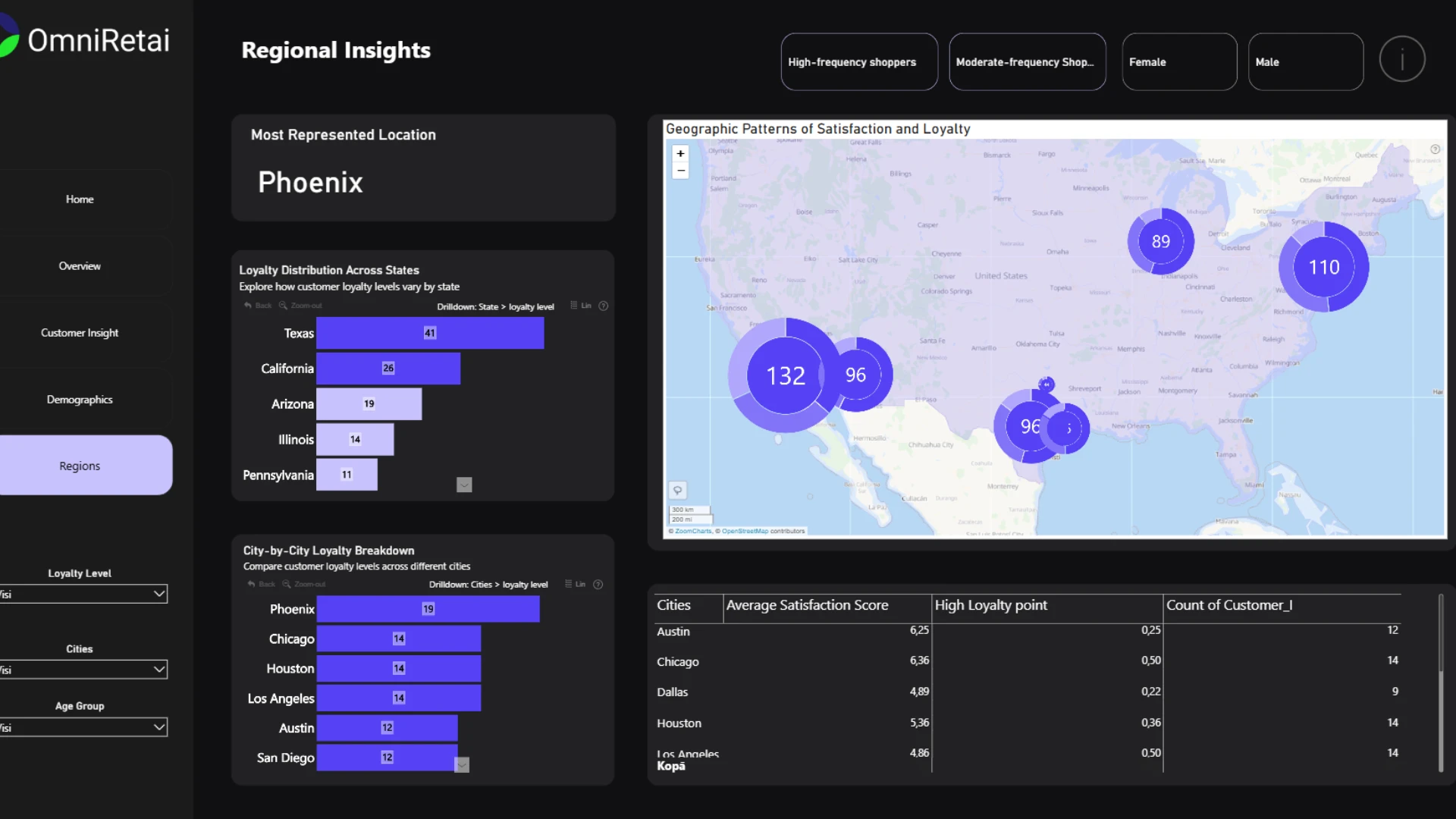
Task: Select the Dallas row in the table
Action: click(x=1028, y=692)
